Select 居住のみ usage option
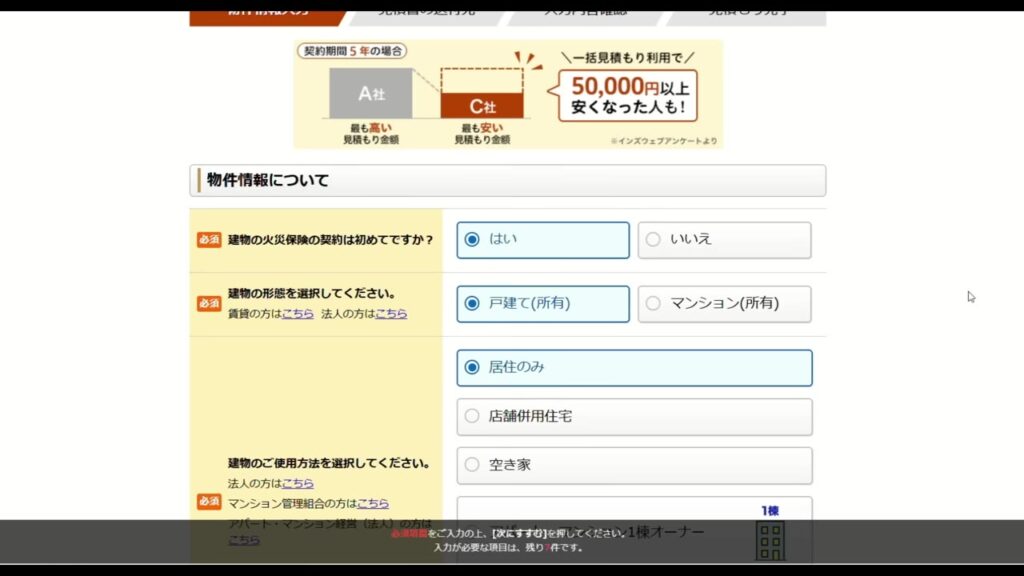This screenshot has width=1024, height=576. [634, 368]
